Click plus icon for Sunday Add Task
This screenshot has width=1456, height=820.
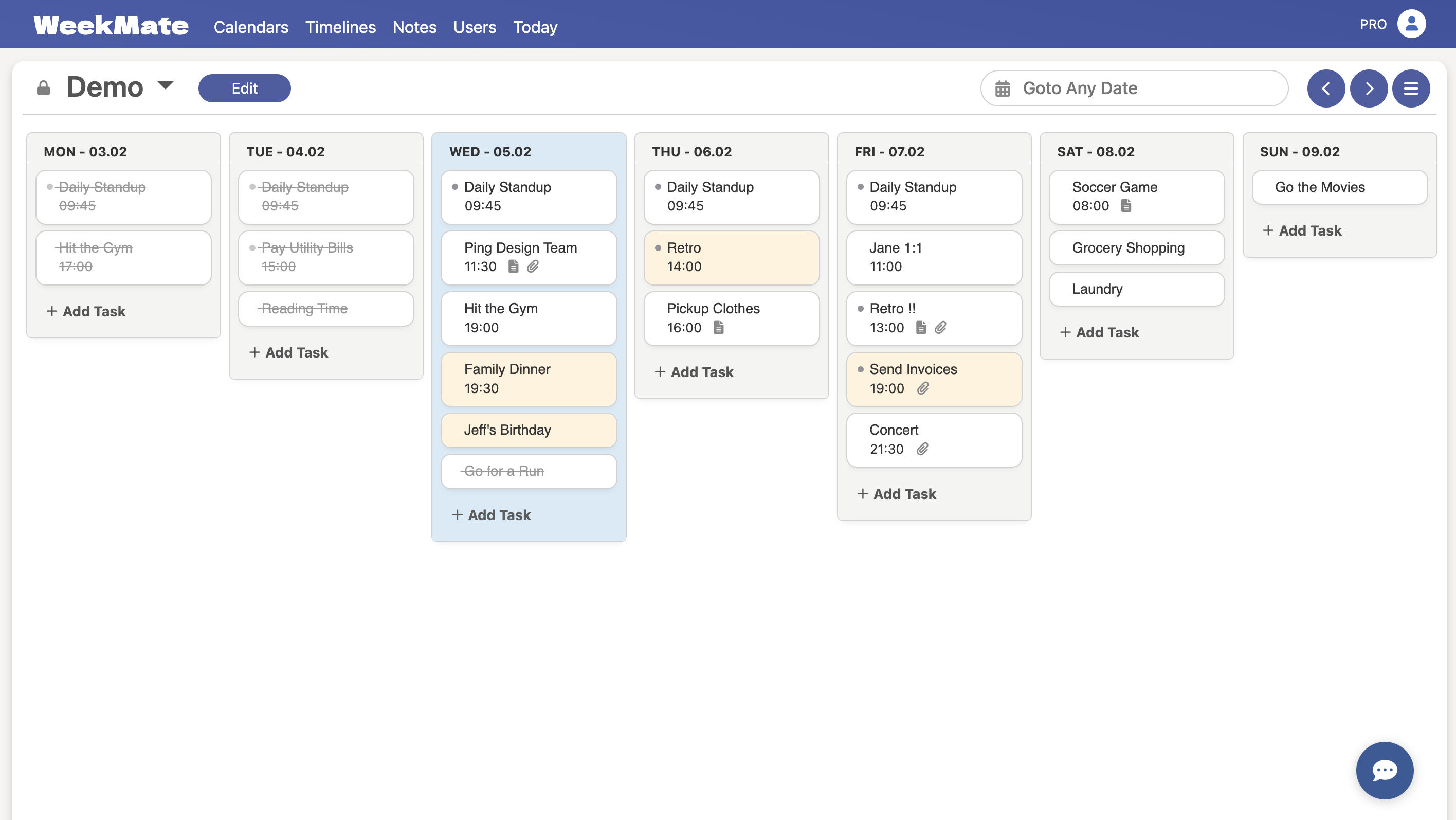(1268, 230)
